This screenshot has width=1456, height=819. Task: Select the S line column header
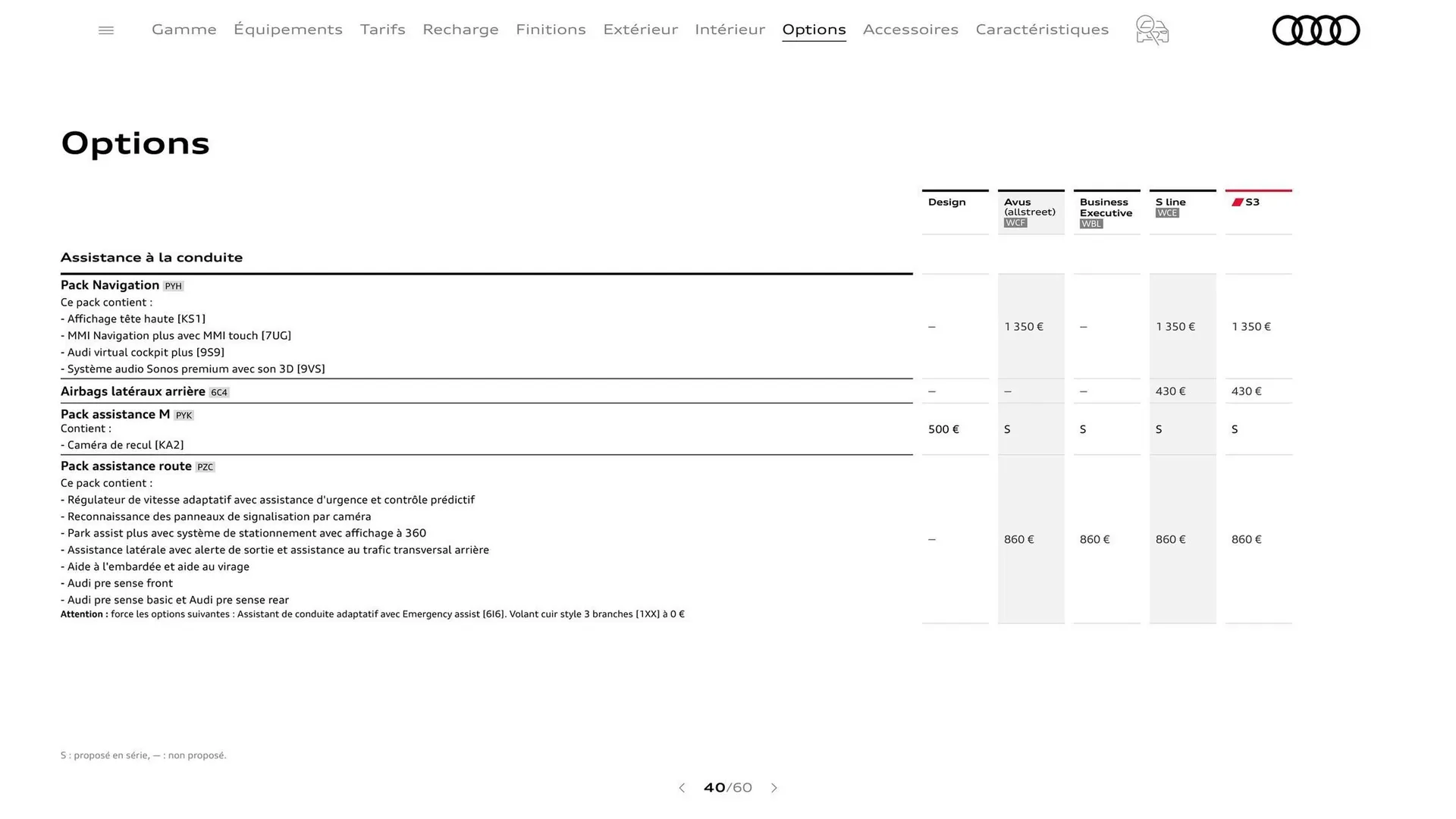pyautogui.click(x=1170, y=202)
